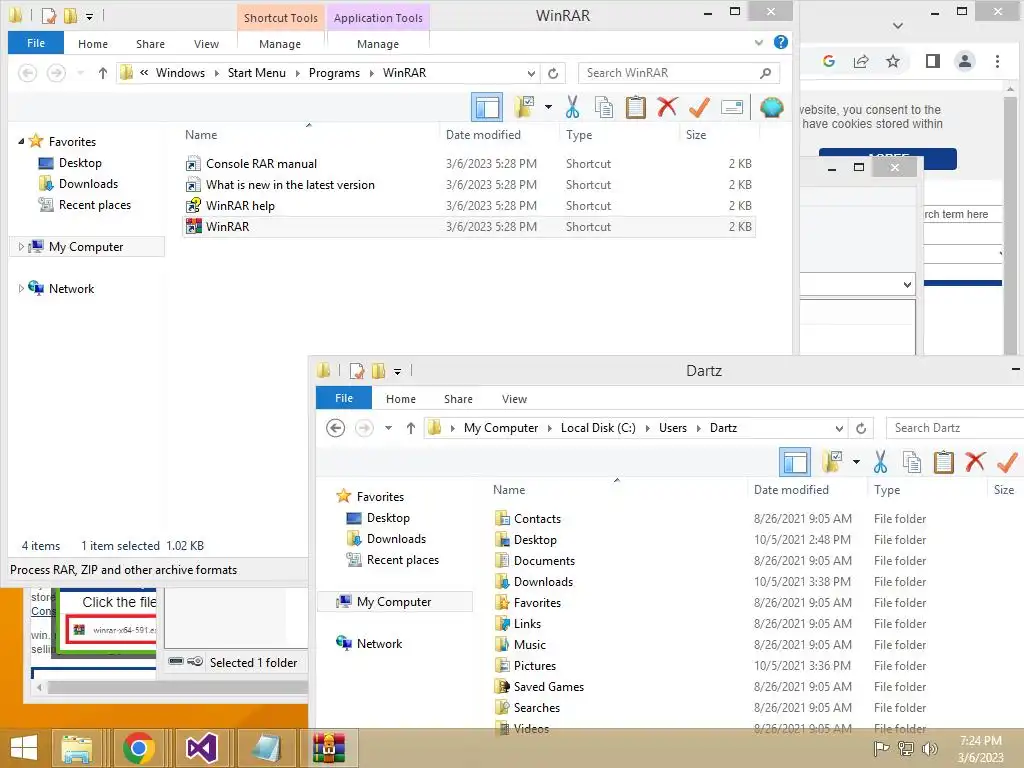Refresh the WinRAR folder view
The image size is (1024, 768).
click(553, 73)
